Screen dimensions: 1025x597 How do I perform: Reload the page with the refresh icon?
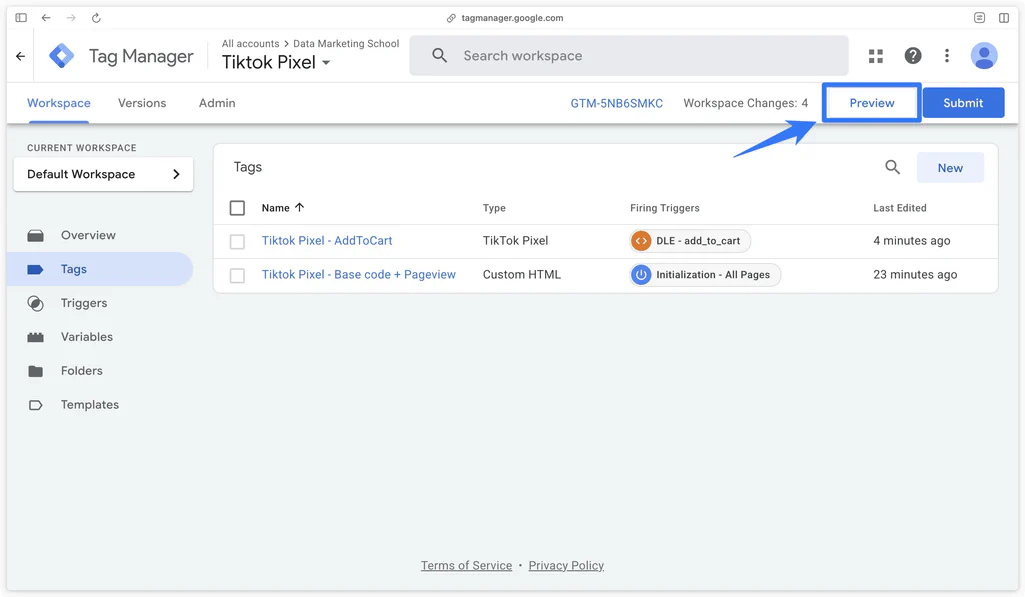click(x=96, y=18)
